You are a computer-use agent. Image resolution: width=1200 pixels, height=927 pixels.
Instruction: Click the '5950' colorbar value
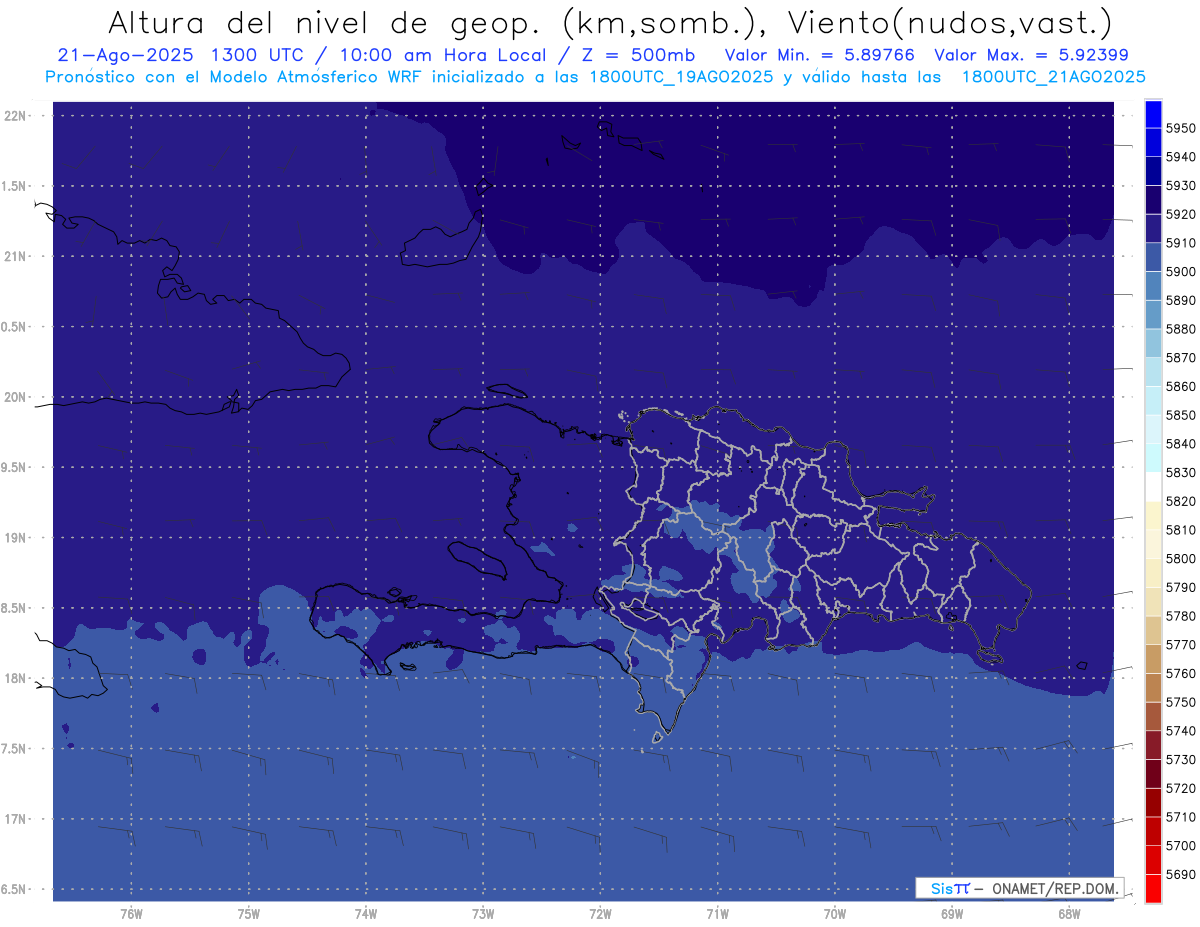tap(1181, 128)
